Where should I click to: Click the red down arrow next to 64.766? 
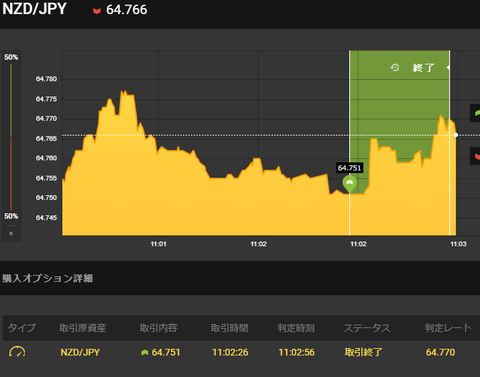point(97,11)
